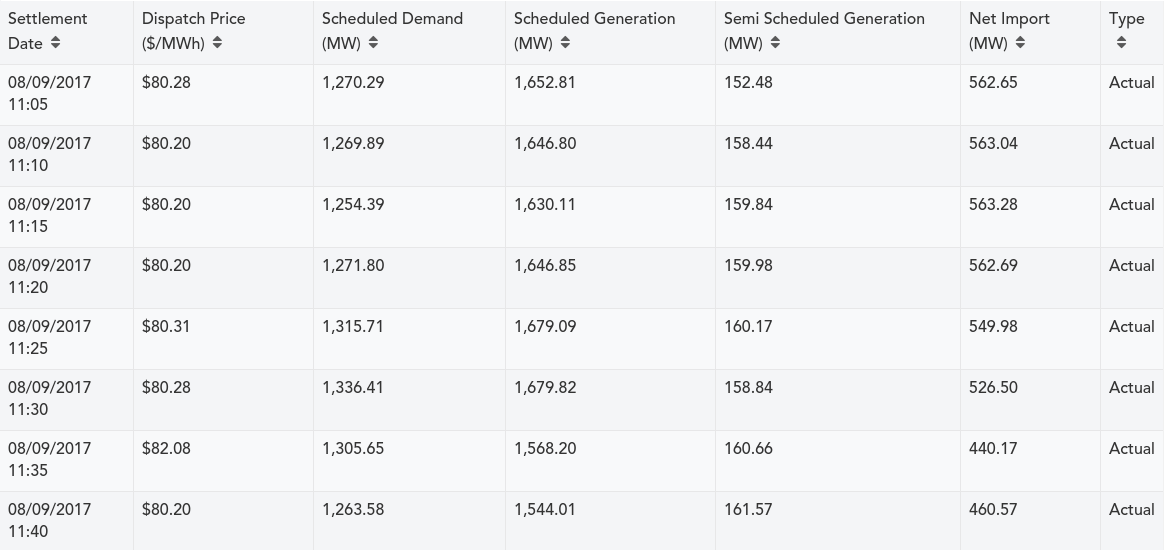Click the 1,544.01 scheduled generation cell

pos(545,509)
